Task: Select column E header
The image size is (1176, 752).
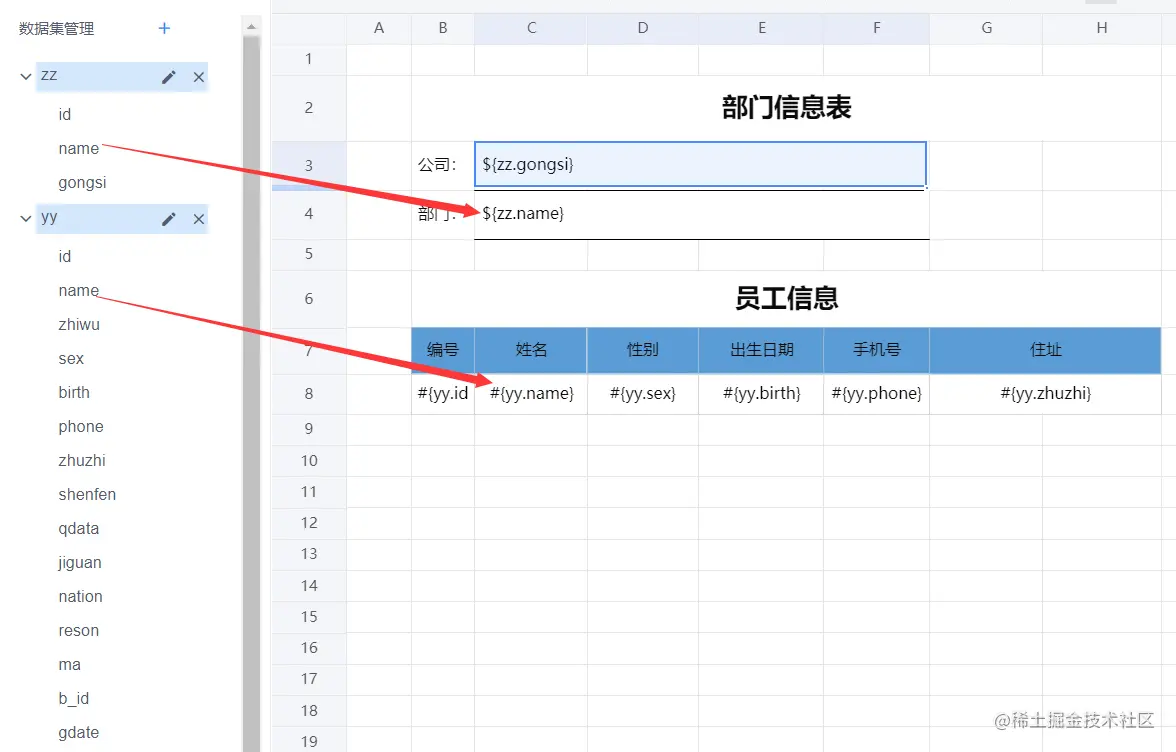Action: click(x=761, y=28)
